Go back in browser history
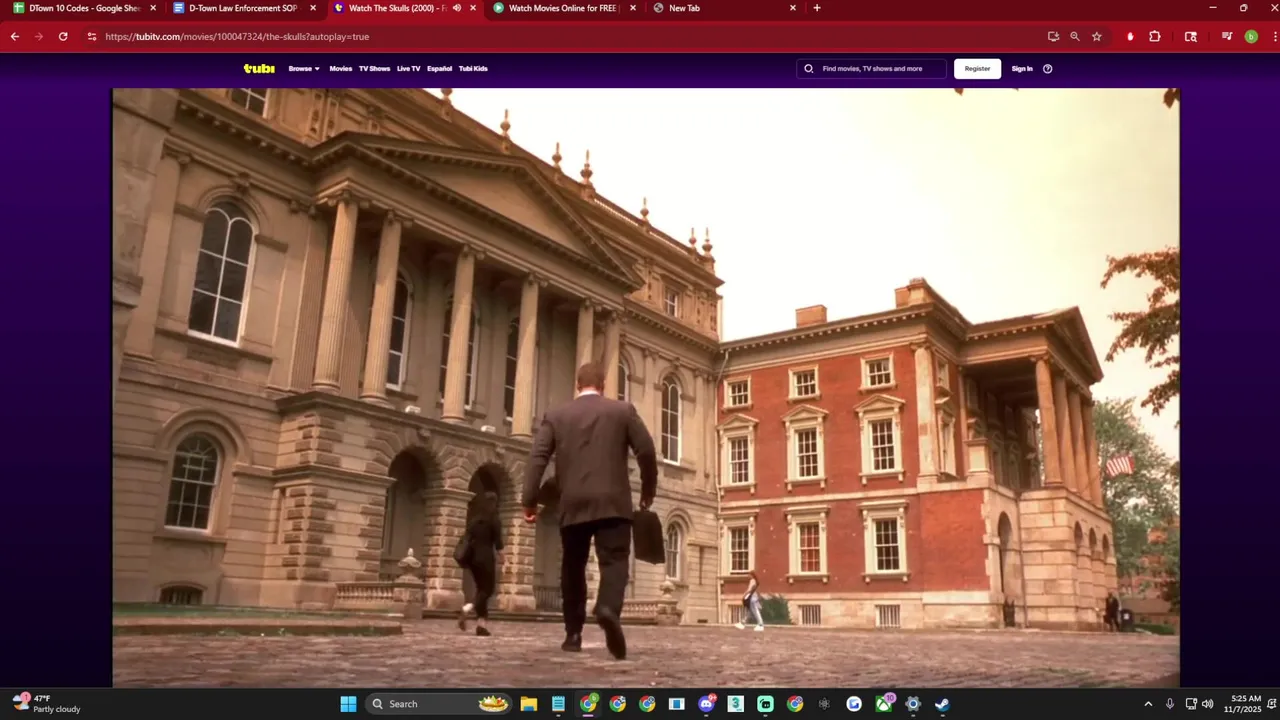Screen dimensions: 1280x720 [15, 36]
